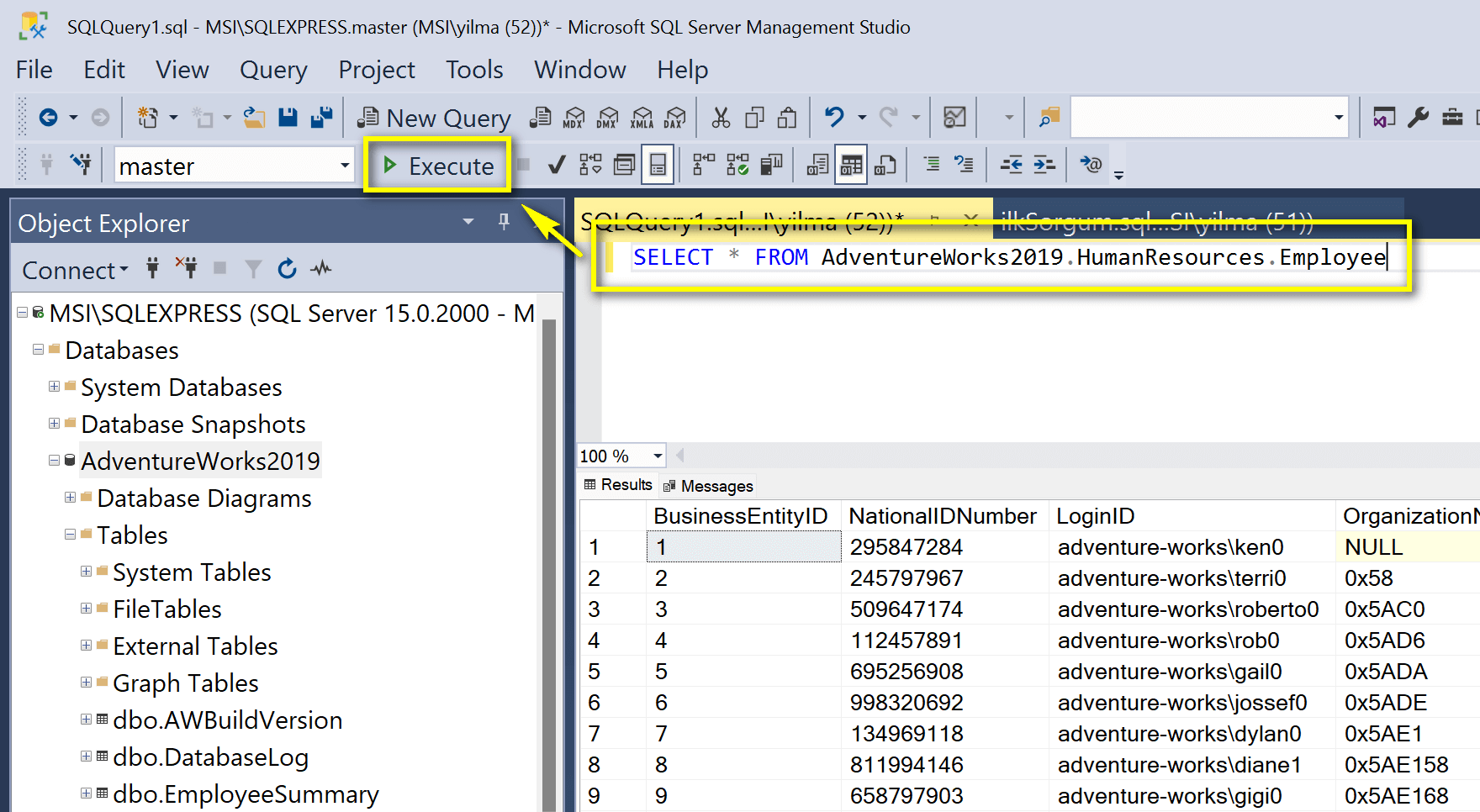Open Activity Monitor pulse icon in Object Explorer

(x=320, y=269)
